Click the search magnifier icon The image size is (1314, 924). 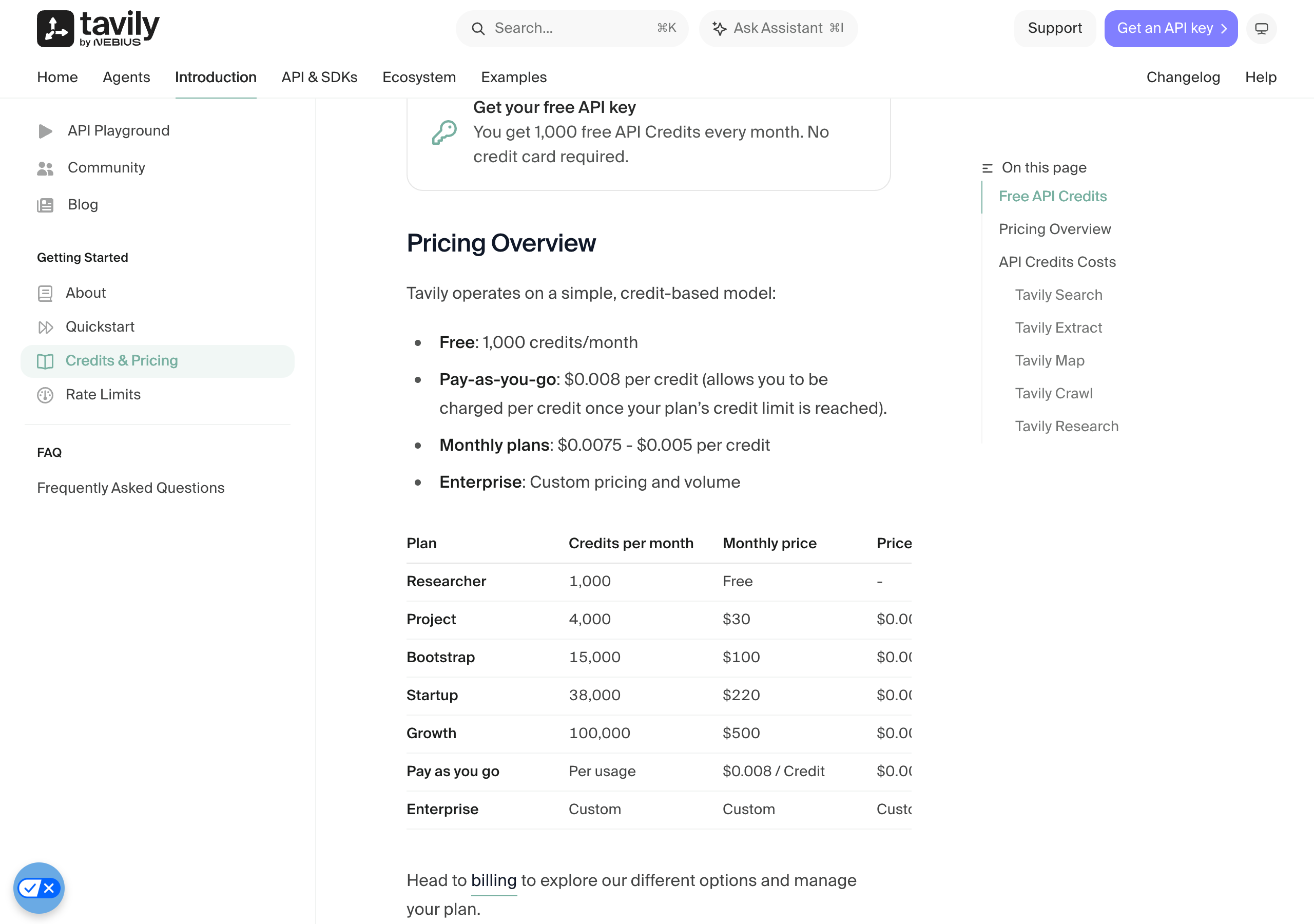(x=478, y=29)
